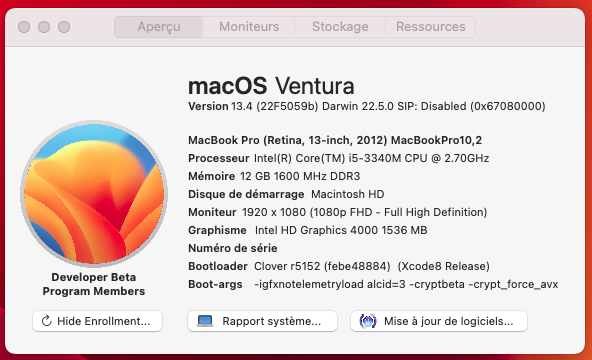
Task: Click the Hide Enrollment... button
Action: click(x=97, y=321)
